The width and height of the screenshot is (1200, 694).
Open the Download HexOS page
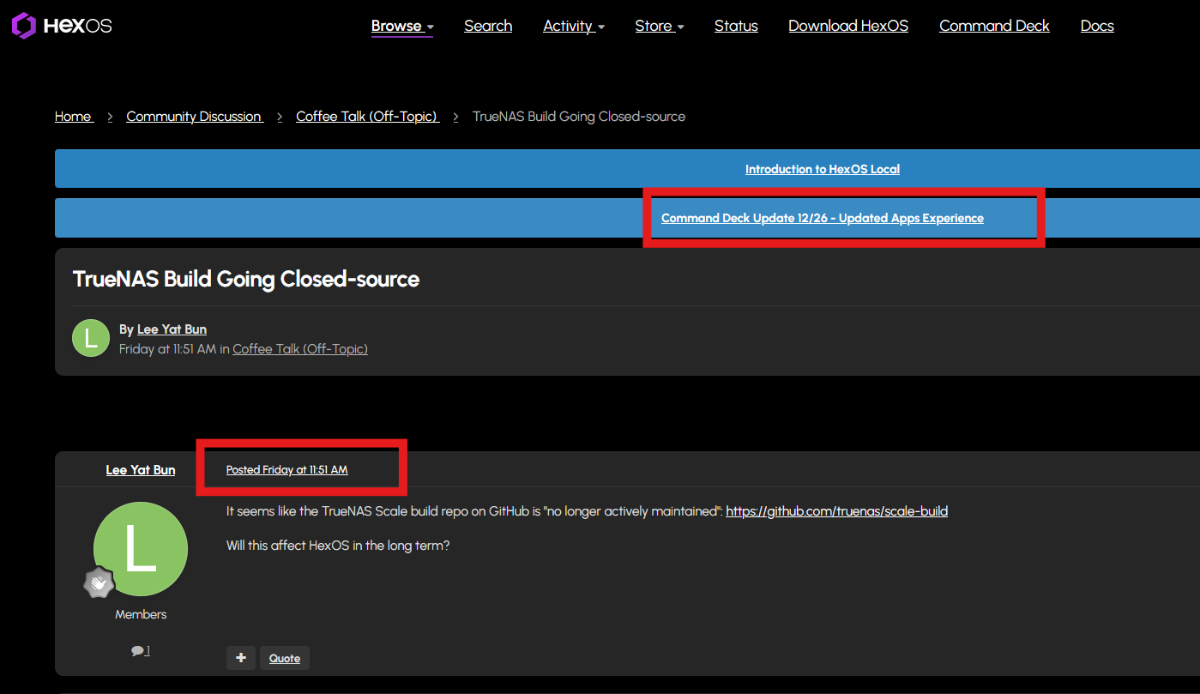point(848,26)
